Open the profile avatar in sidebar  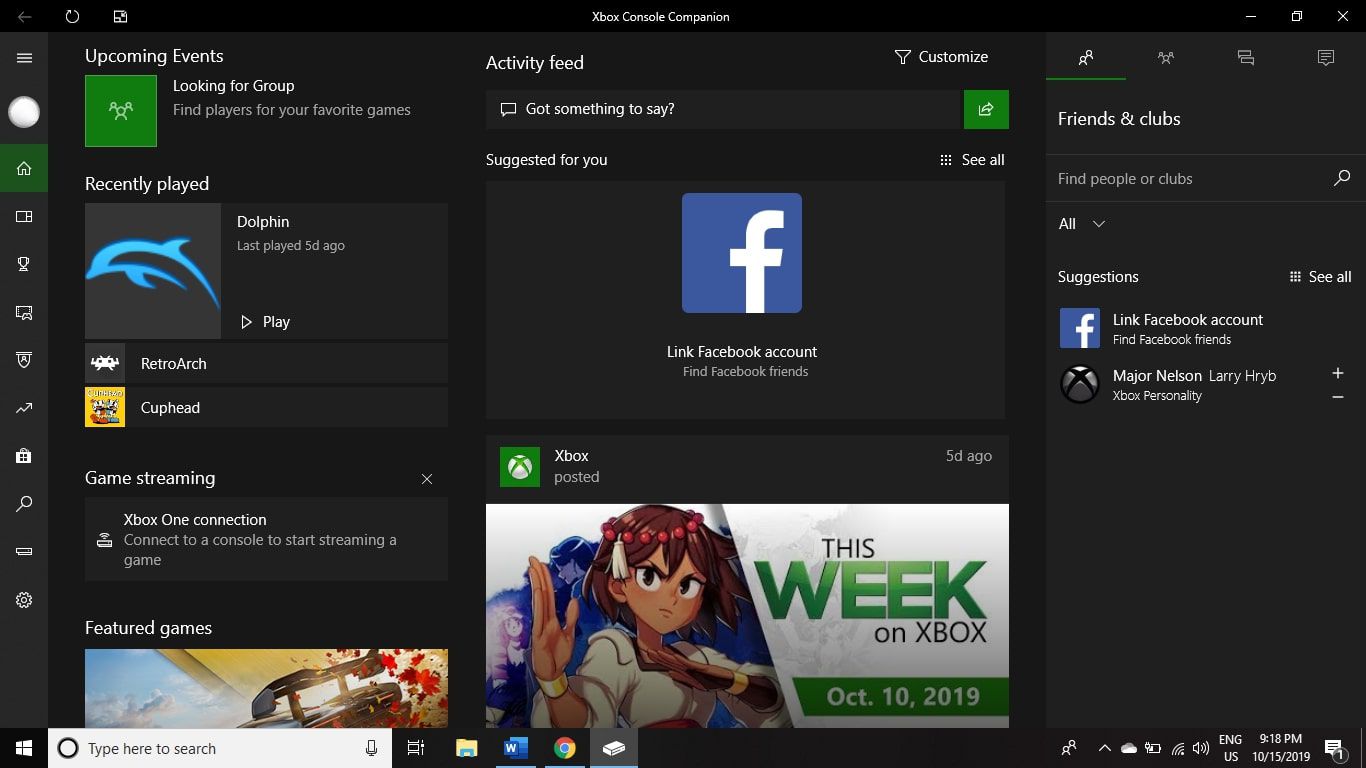coord(24,112)
